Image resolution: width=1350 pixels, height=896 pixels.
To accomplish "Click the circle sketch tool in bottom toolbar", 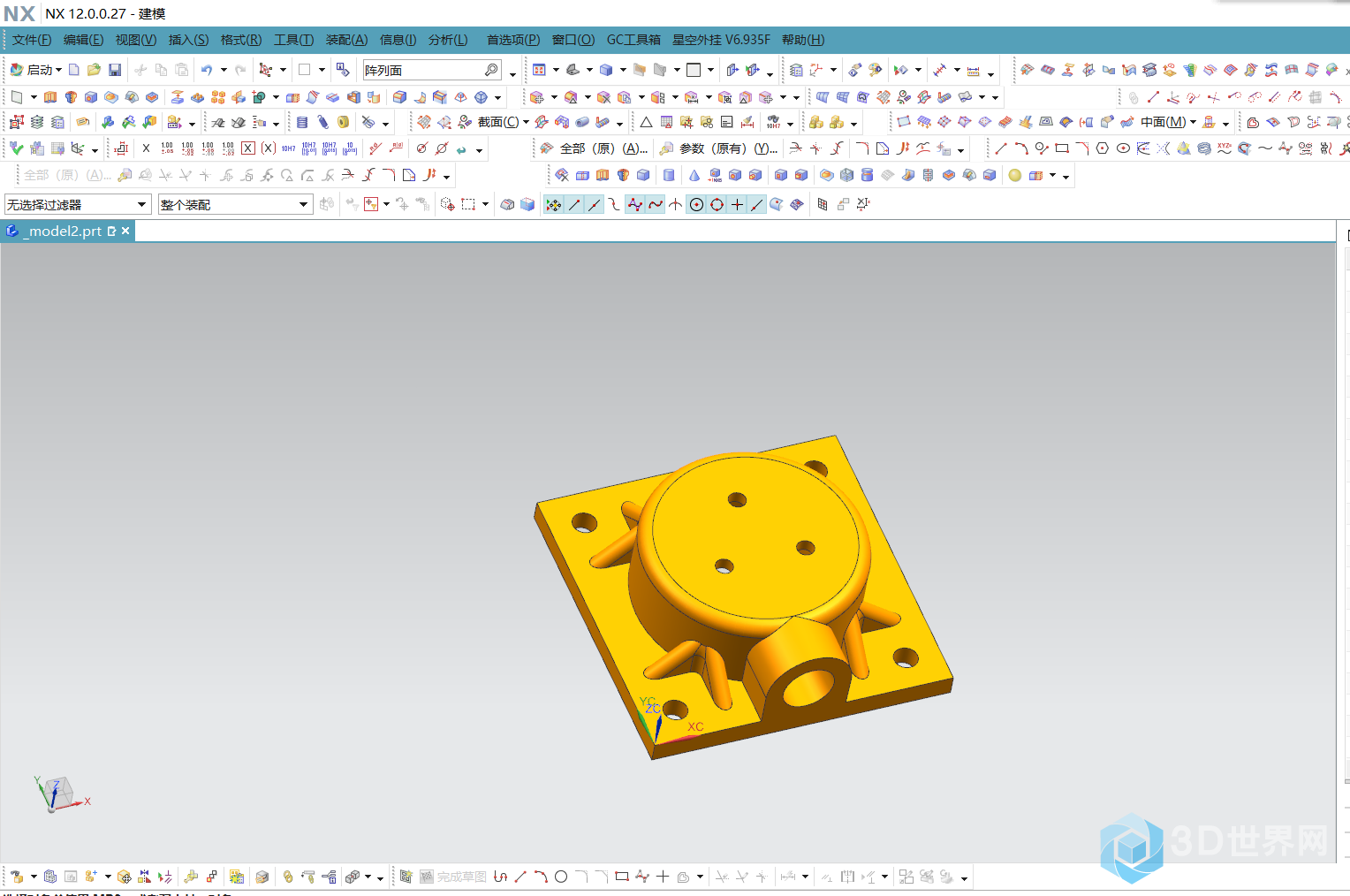I will coord(560,877).
